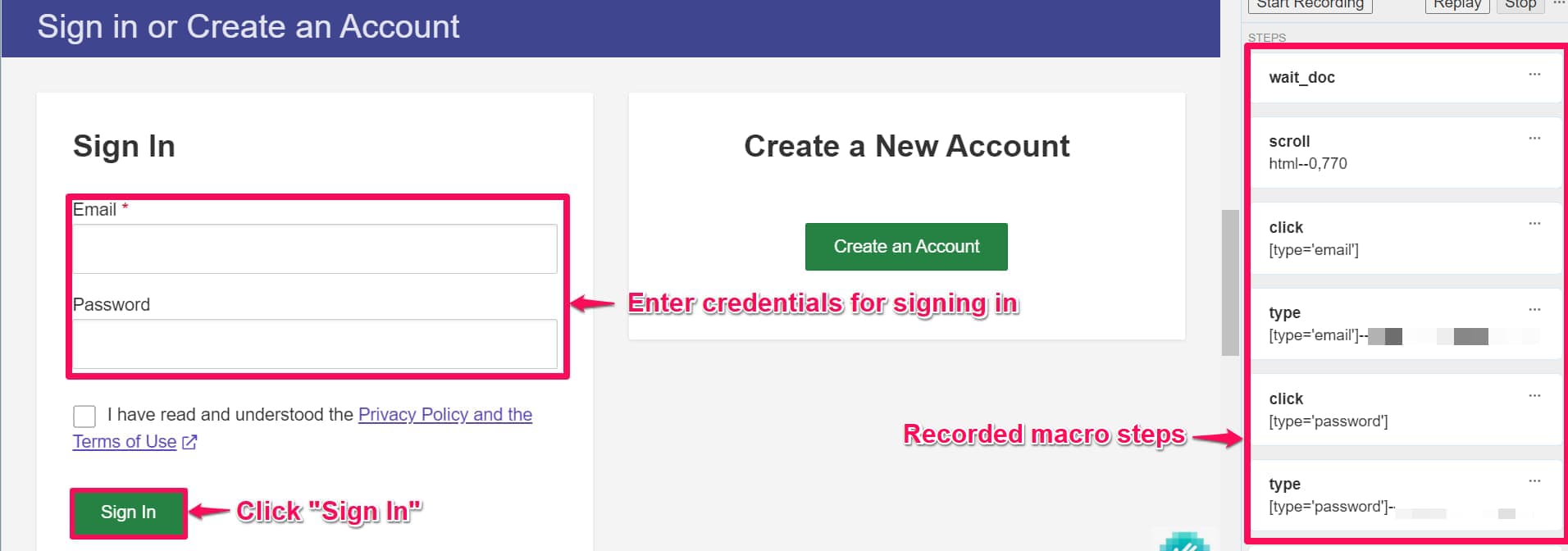Viewport: 1568px width, 551px height.
Task: Open more options for click email step
Action: pos(1534,224)
